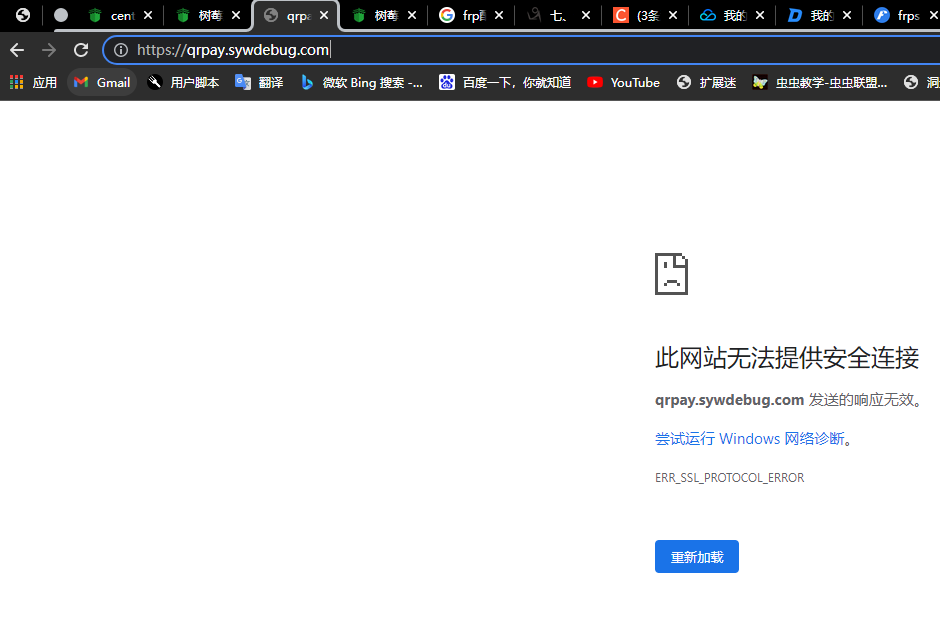Switch to the frp tab

tap(470, 15)
